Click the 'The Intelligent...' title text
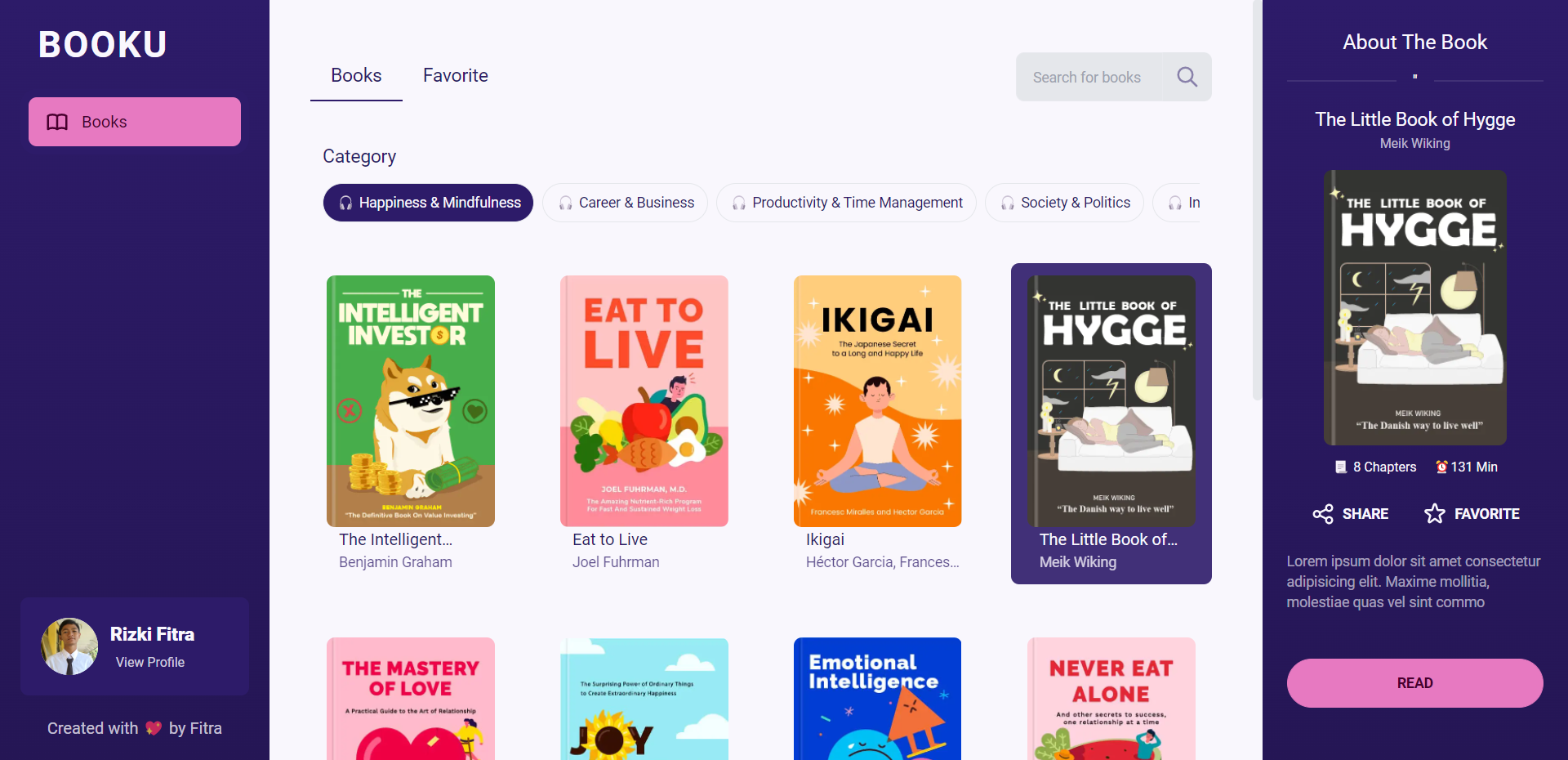This screenshot has width=1568, height=760. (395, 539)
